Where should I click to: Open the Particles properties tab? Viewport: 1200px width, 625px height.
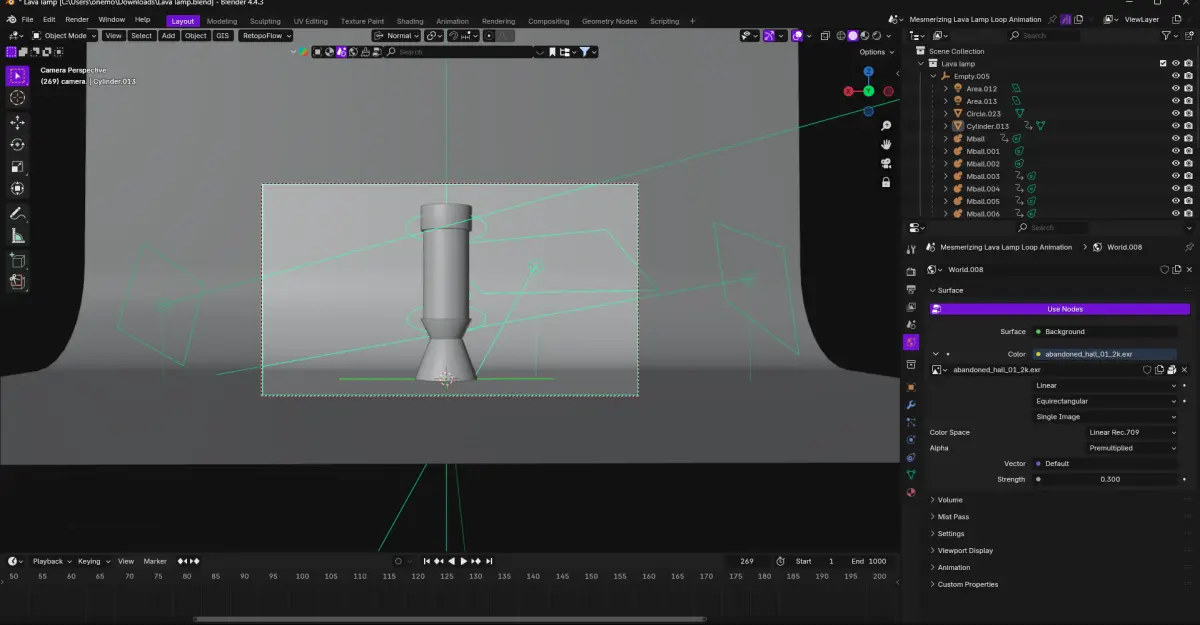pyautogui.click(x=910, y=422)
